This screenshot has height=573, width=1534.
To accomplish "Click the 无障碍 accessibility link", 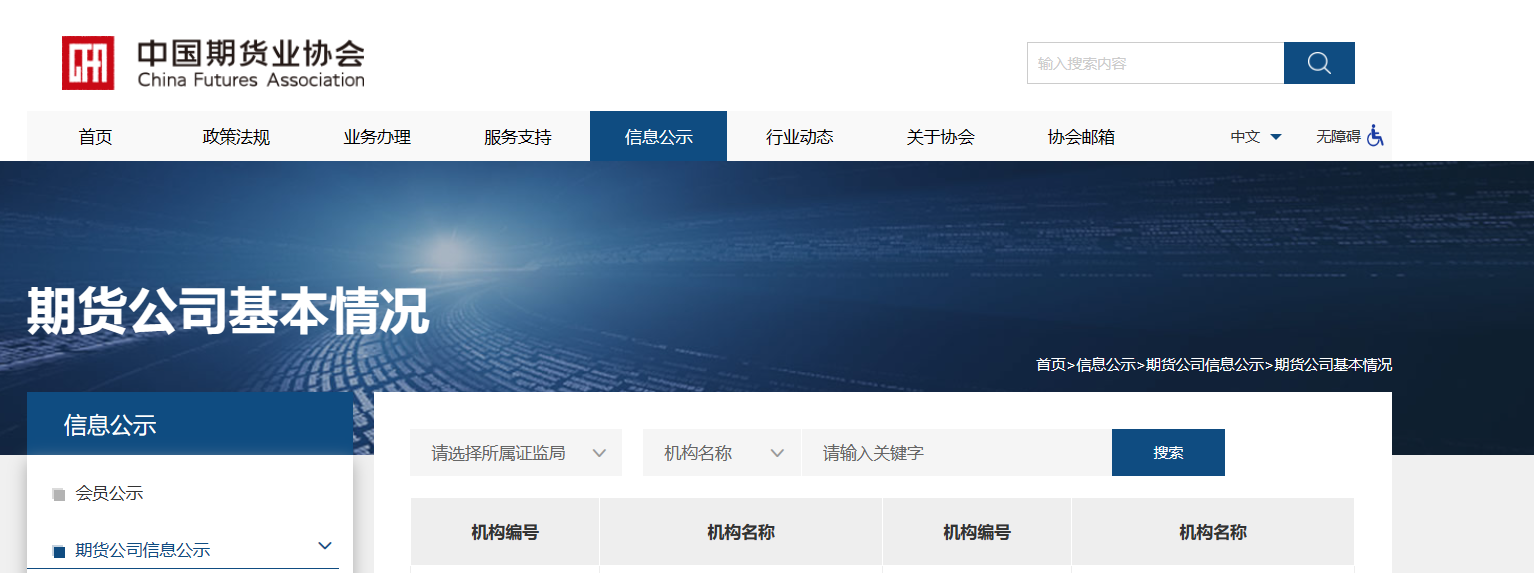I will point(1338,137).
